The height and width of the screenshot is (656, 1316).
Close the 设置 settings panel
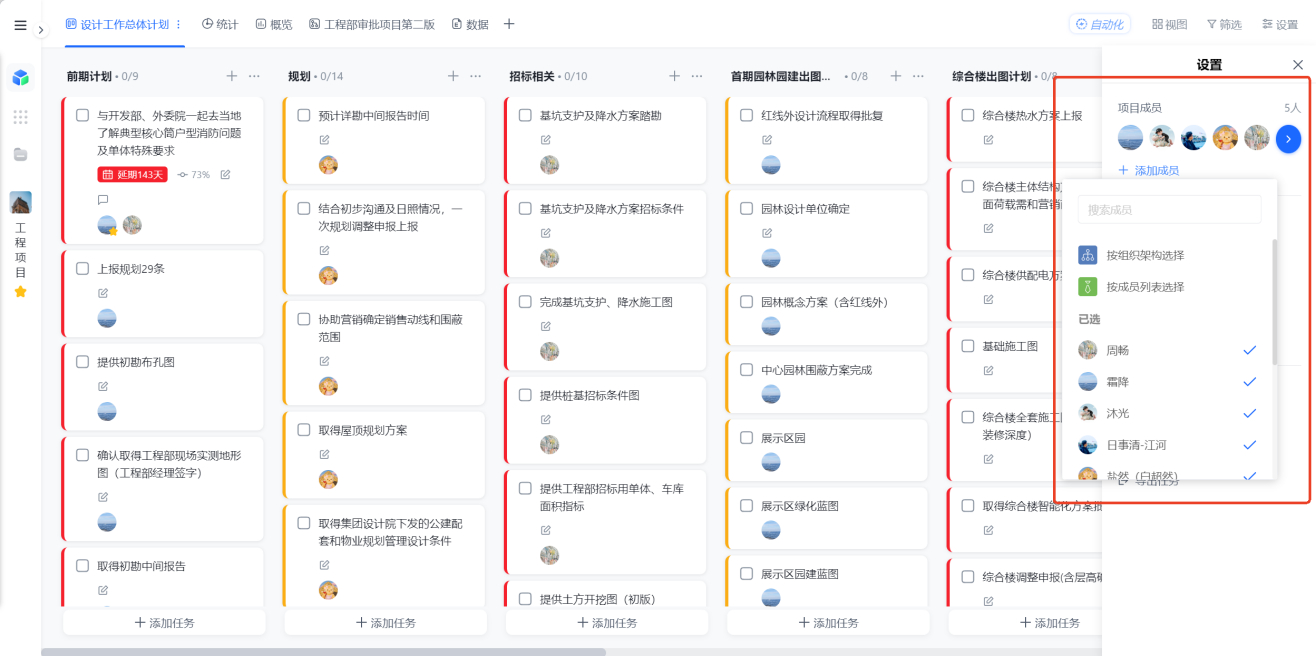(x=1298, y=65)
